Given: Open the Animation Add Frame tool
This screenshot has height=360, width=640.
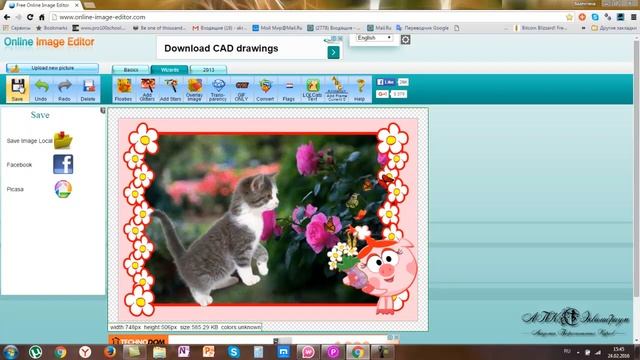Looking at the screenshot, I should coord(336,89).
